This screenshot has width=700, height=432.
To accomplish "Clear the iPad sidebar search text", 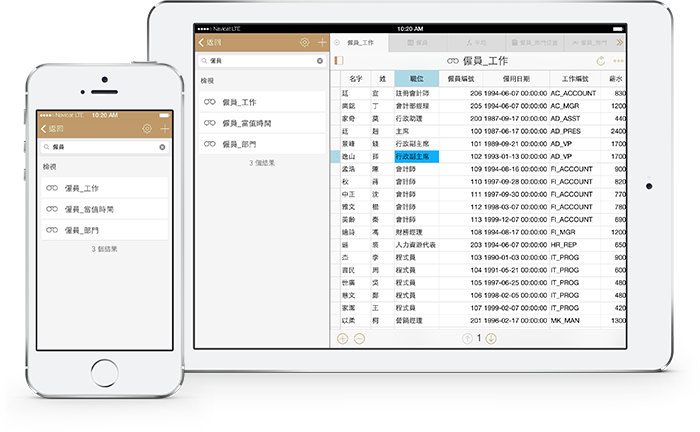I will (320, 61).
